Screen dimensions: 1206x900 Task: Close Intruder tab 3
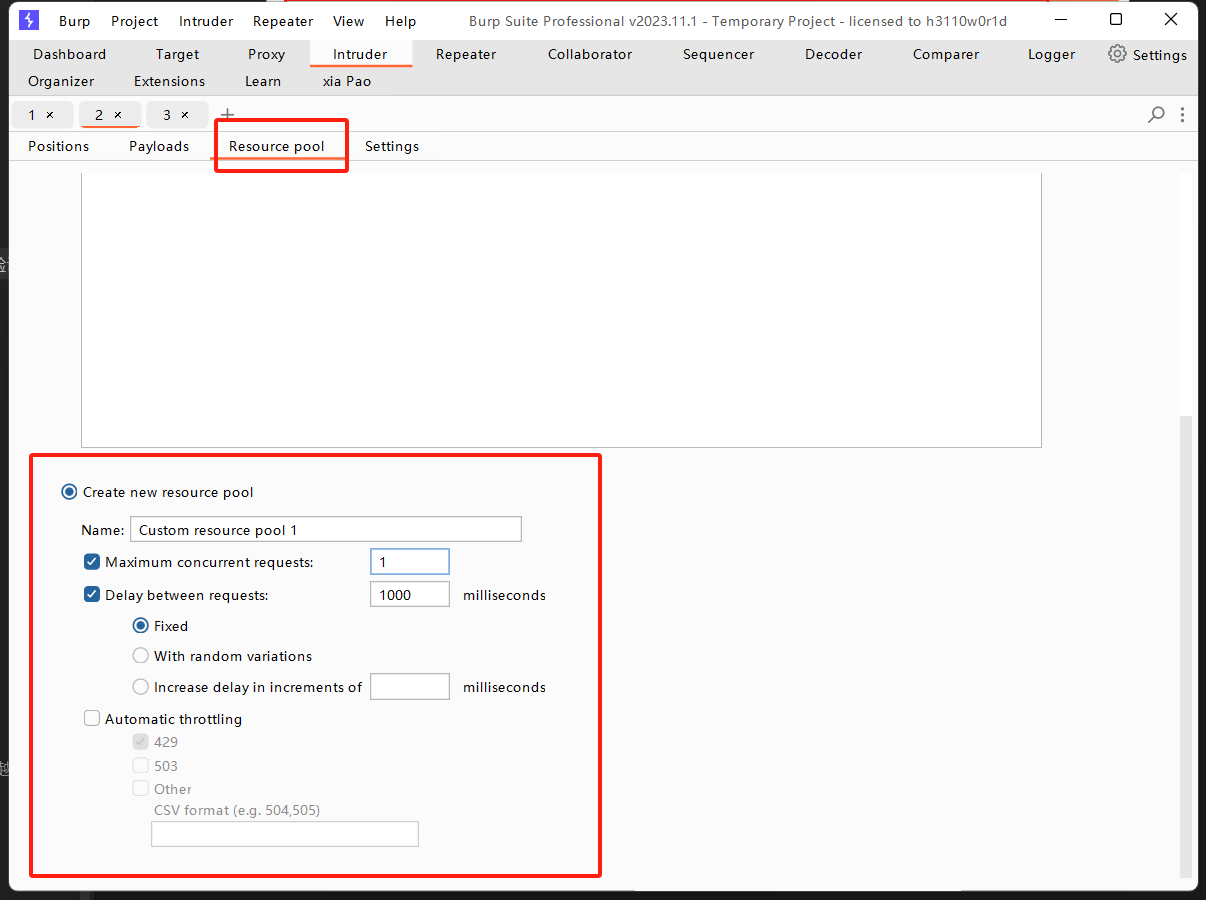pyautogui.click(x=185, y=115)
